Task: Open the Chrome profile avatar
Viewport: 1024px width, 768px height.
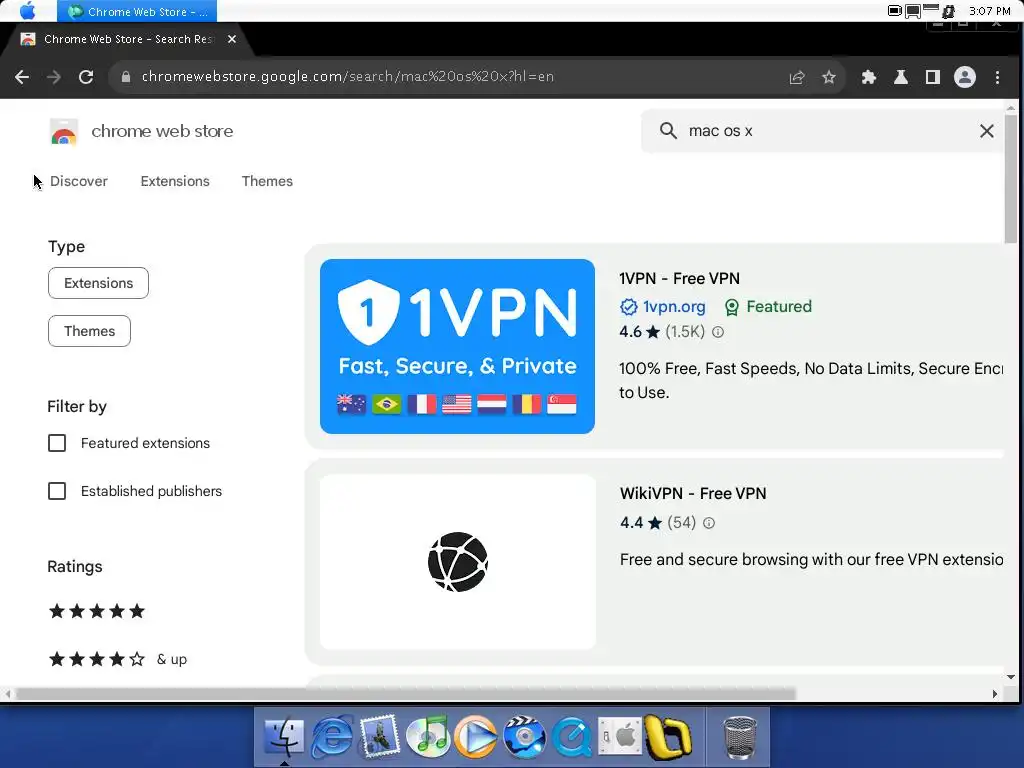Action: coord(965,77)
